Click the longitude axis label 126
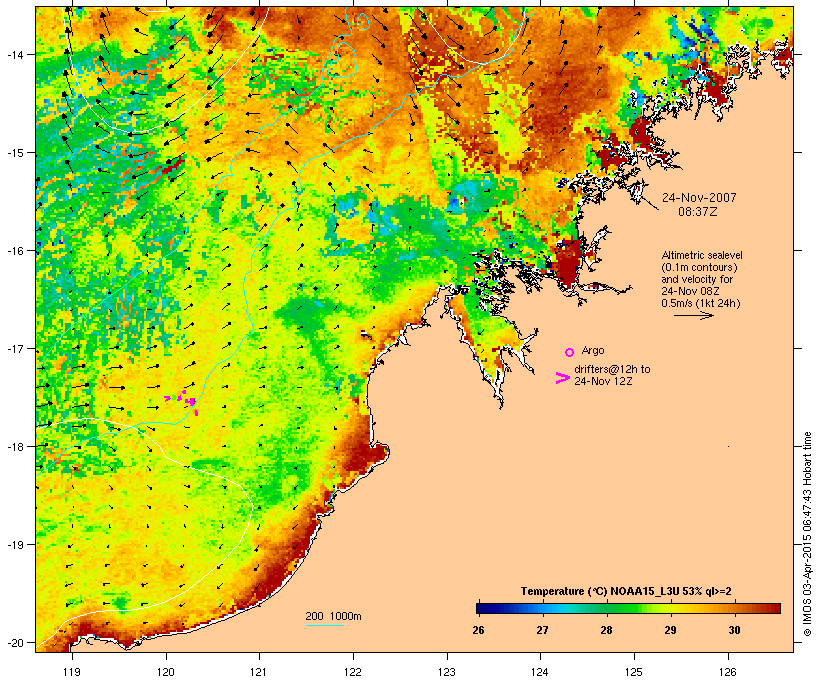Viewport: 820px width, 680px height. click(727, 672)
